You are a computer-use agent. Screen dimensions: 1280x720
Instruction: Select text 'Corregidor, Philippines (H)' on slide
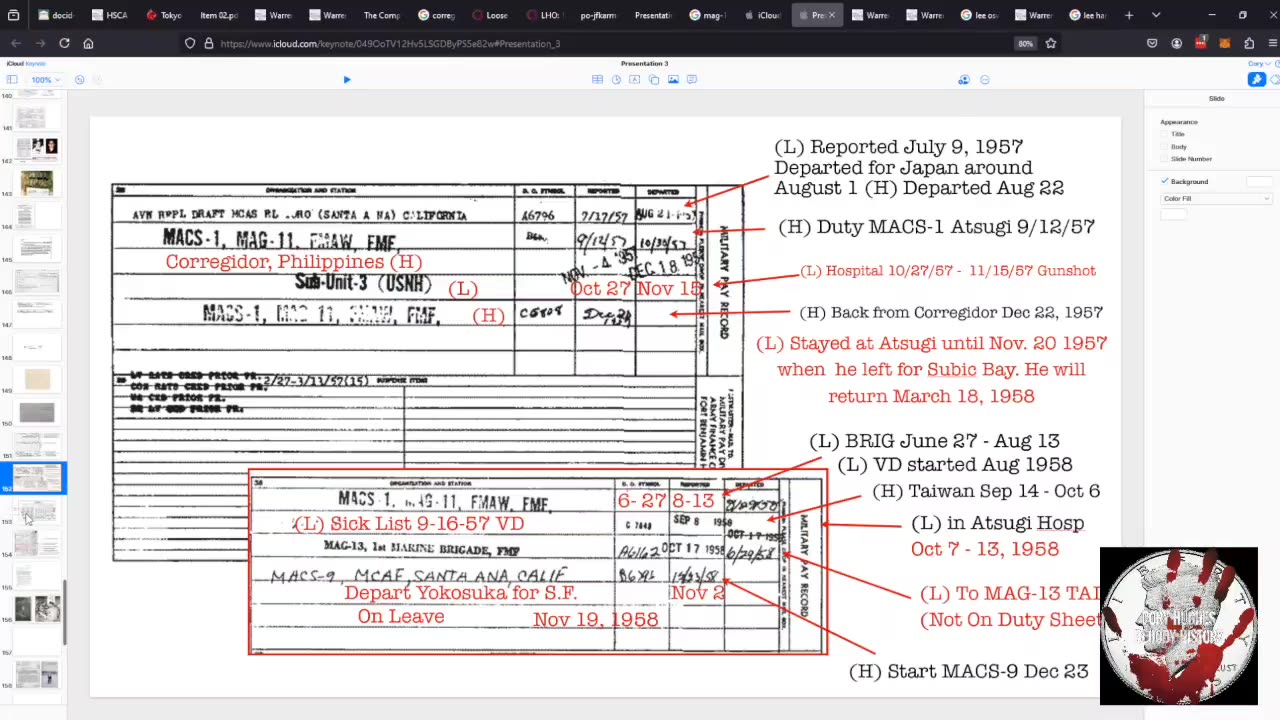[294, 261]
